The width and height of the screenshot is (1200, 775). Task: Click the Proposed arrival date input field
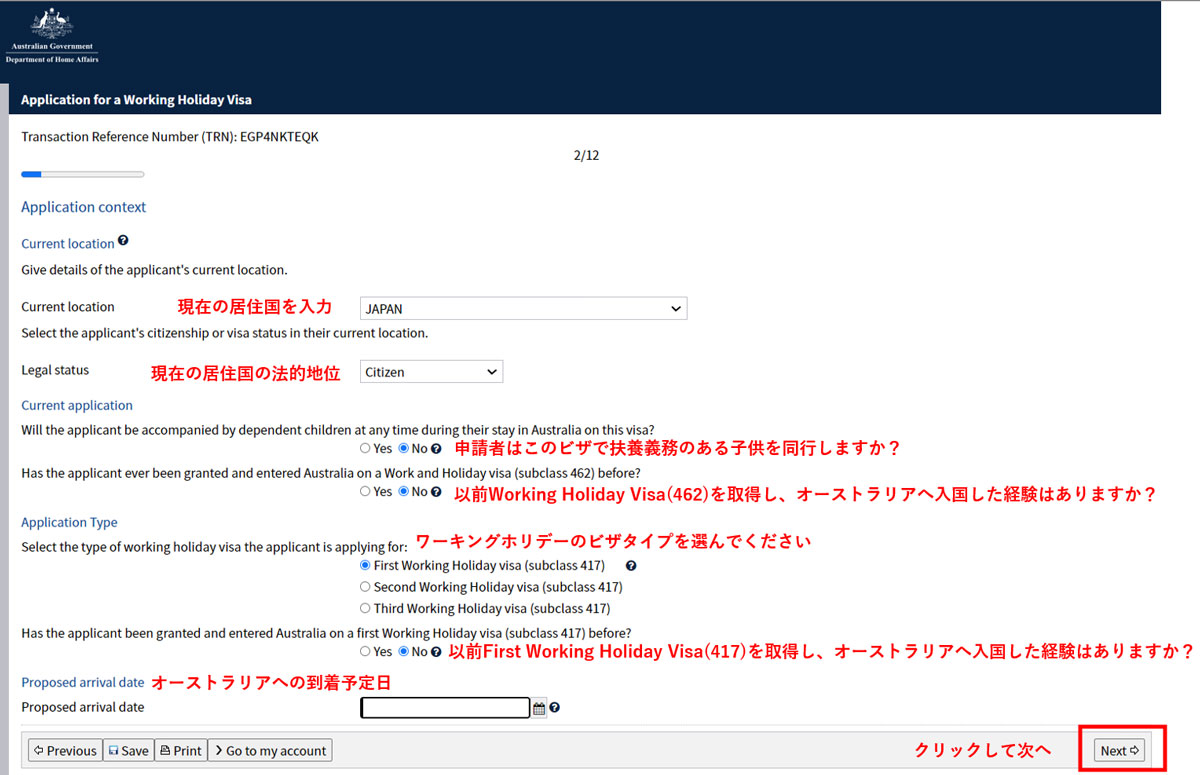point(445,708)
